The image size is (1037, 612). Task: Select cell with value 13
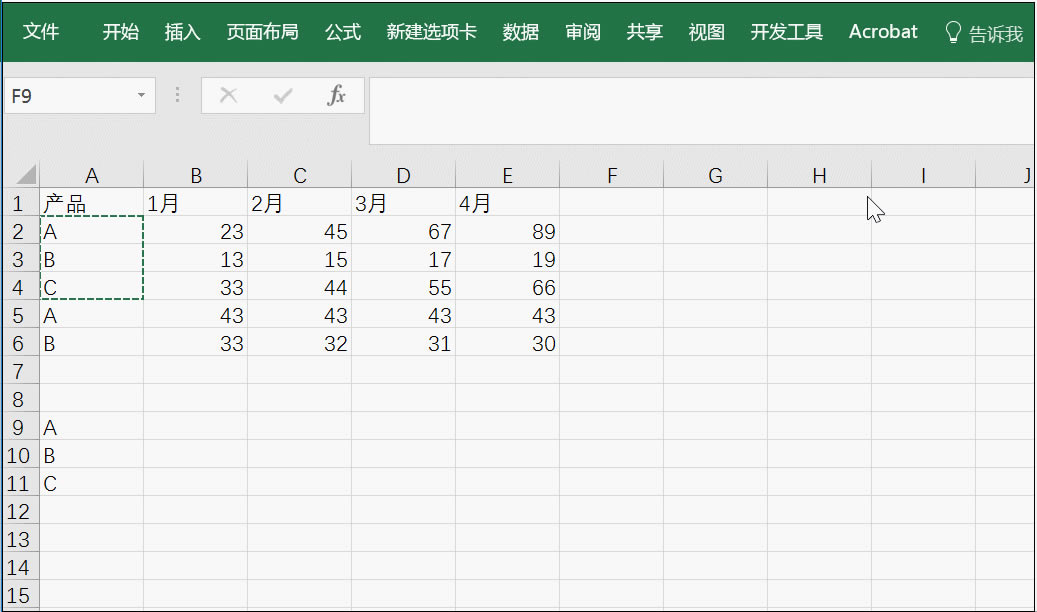[x=196, y=259]
